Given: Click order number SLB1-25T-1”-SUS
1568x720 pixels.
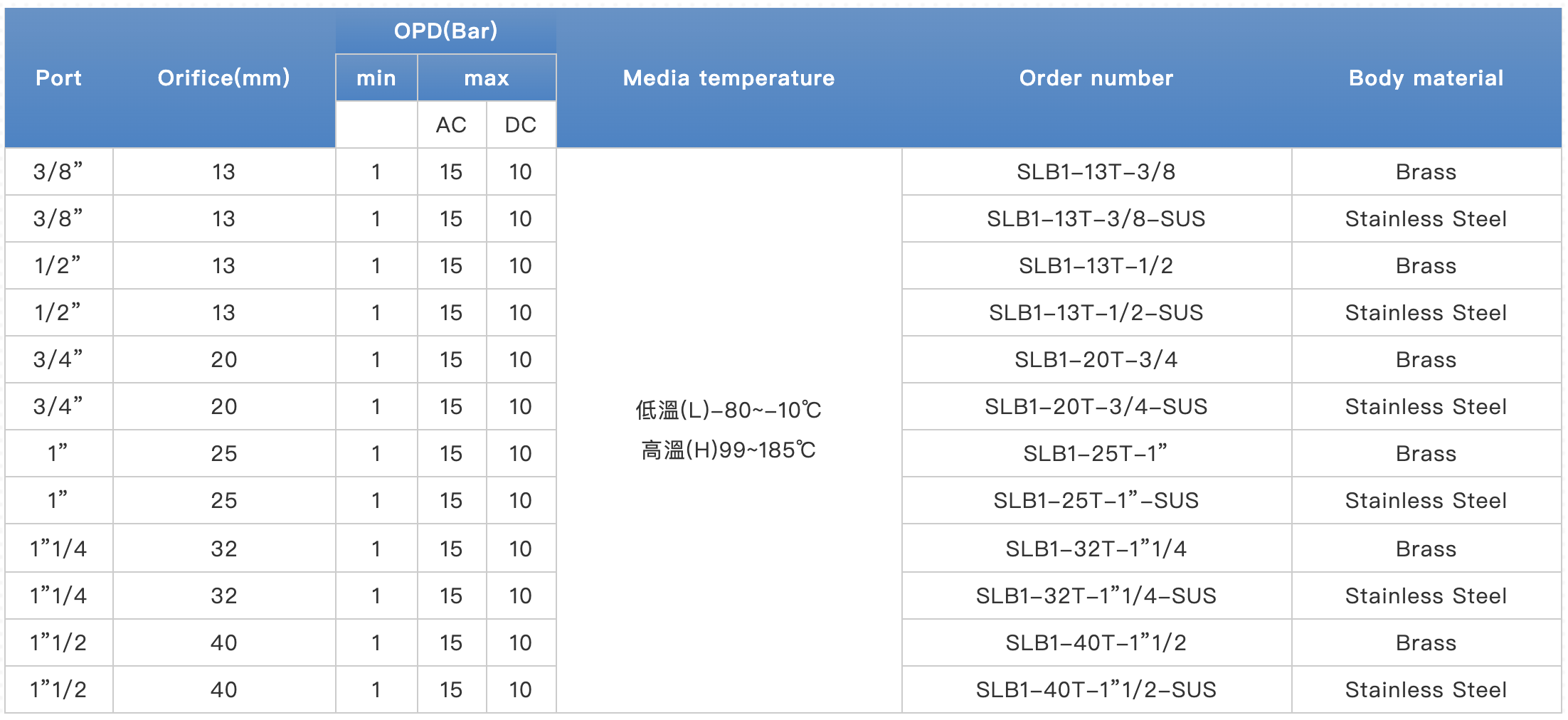Looking at the screenshot, I should (1096, 501).
